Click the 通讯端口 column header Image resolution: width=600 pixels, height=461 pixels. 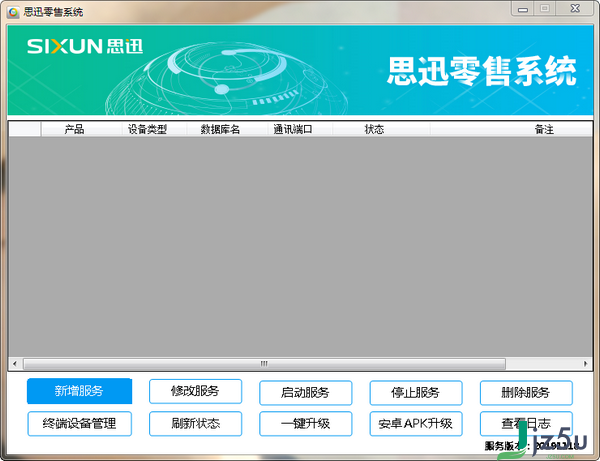(300, 129)
